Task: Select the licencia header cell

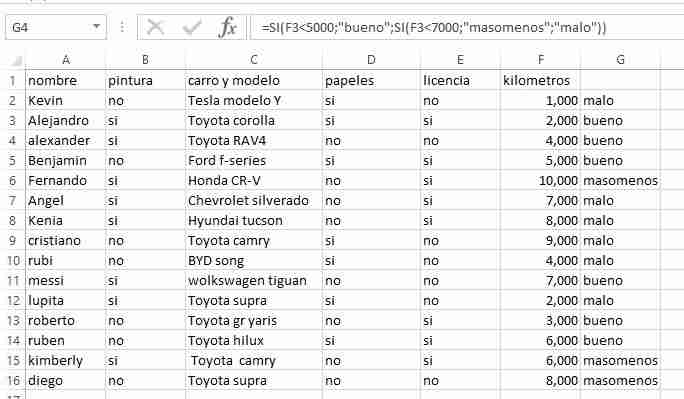Action: click(x=460, y=81)
